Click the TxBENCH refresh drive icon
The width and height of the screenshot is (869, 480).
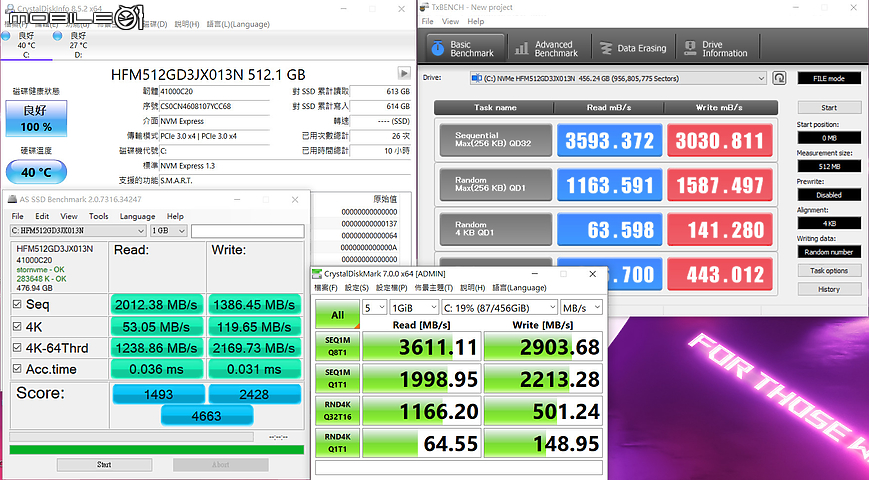pos(779,78)
